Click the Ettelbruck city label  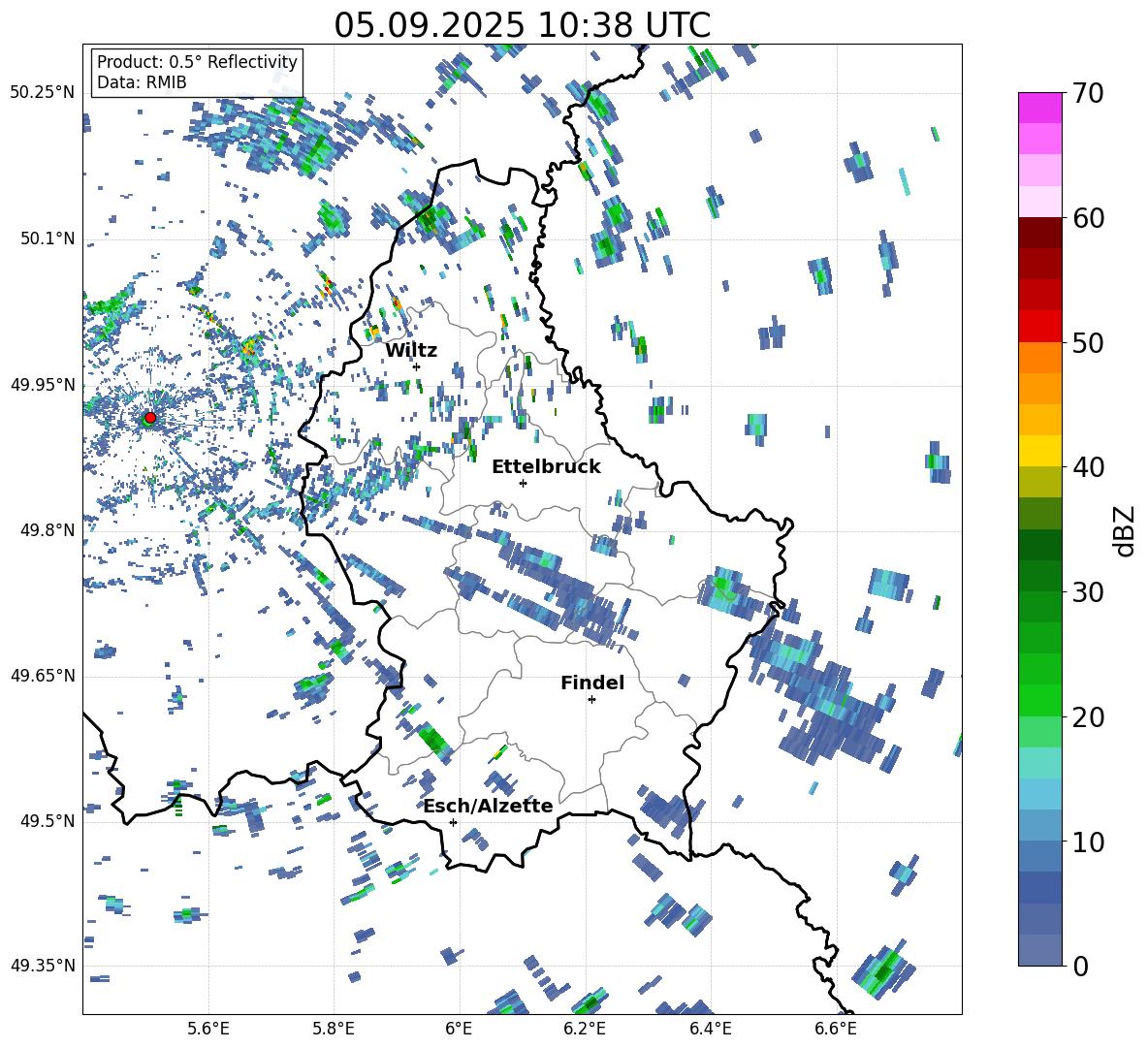(x=546, y=467)
